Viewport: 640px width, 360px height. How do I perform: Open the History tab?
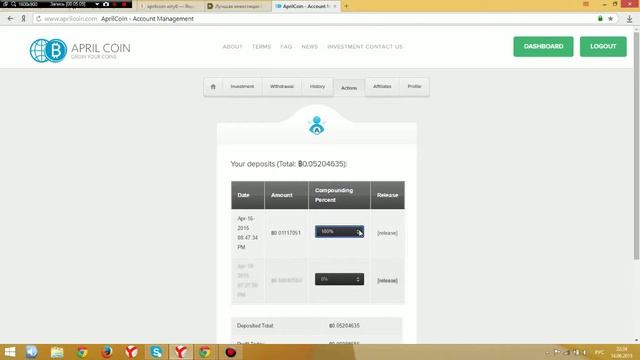click(x=317, y=87)
